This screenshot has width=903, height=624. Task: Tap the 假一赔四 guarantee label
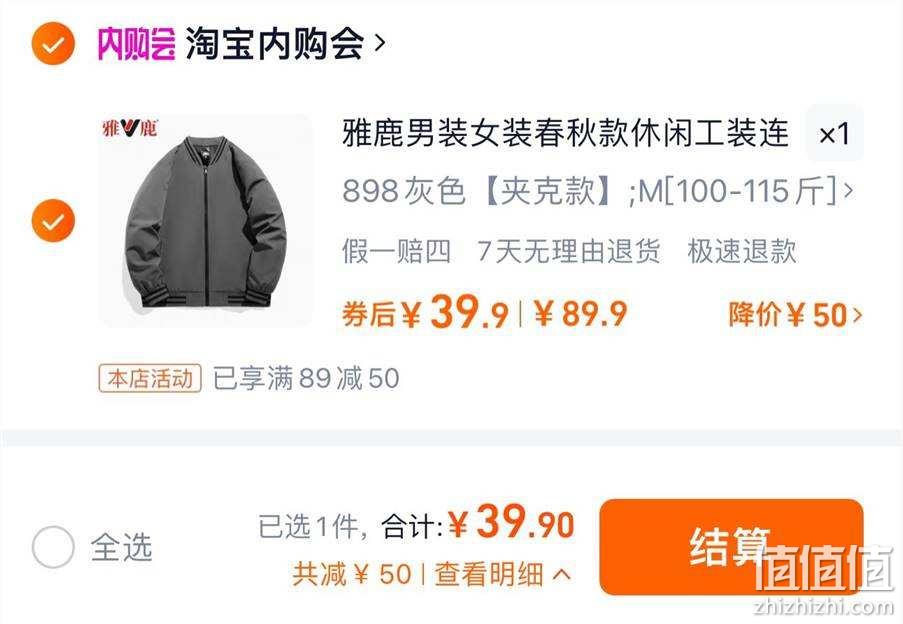coord(396,252)
